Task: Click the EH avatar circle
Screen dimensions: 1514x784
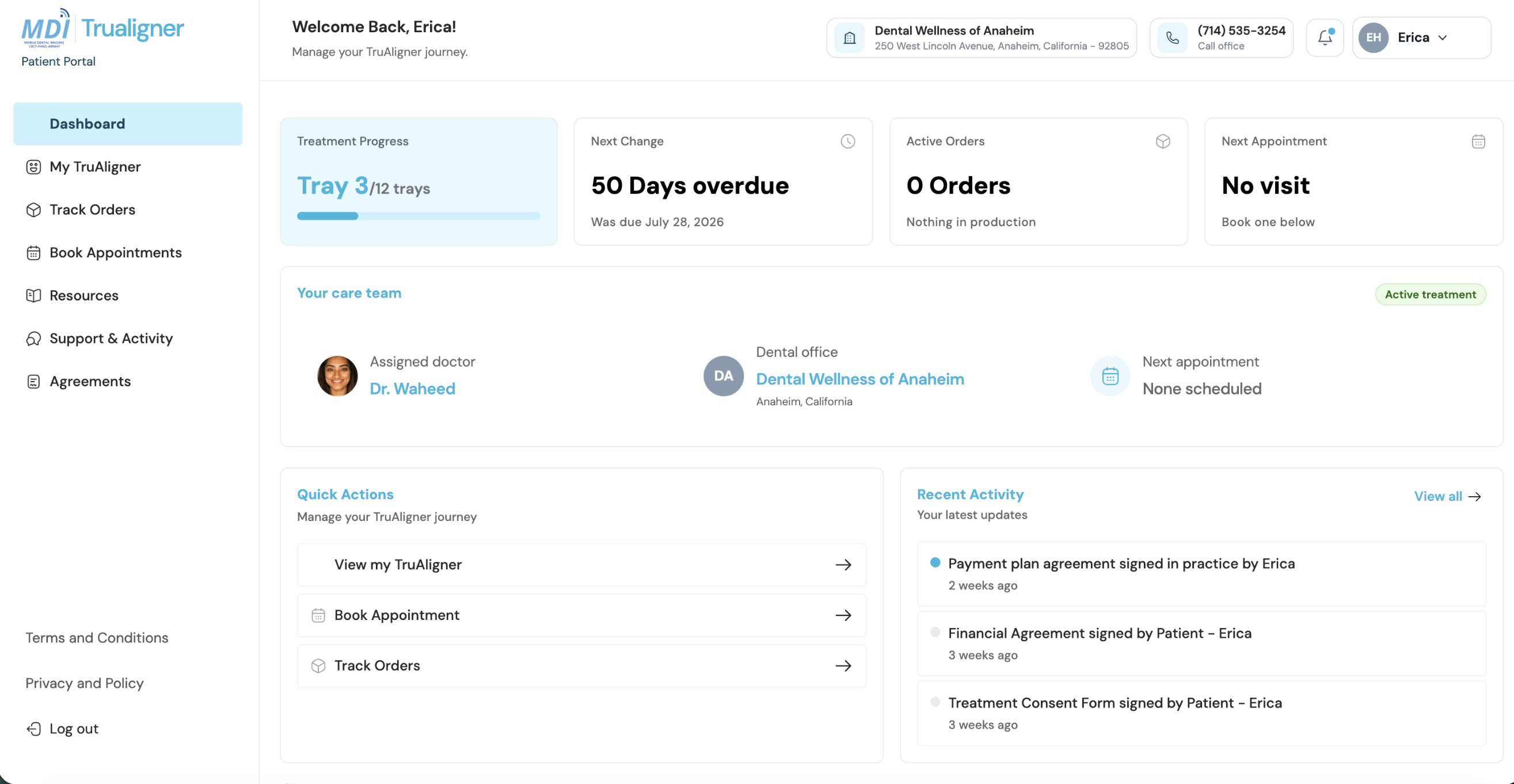Action: 1373,37
